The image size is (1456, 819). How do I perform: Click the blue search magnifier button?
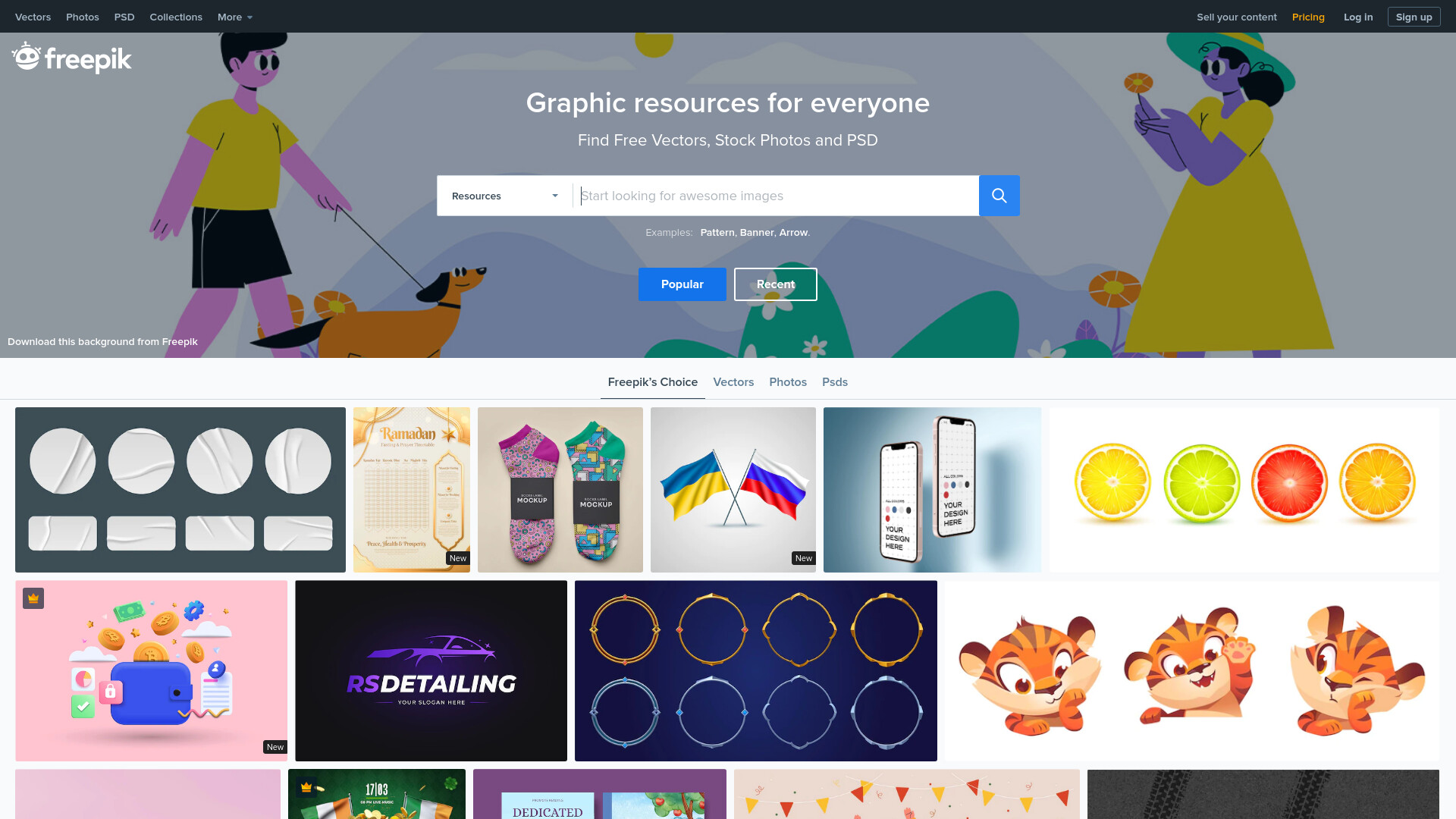999,196
